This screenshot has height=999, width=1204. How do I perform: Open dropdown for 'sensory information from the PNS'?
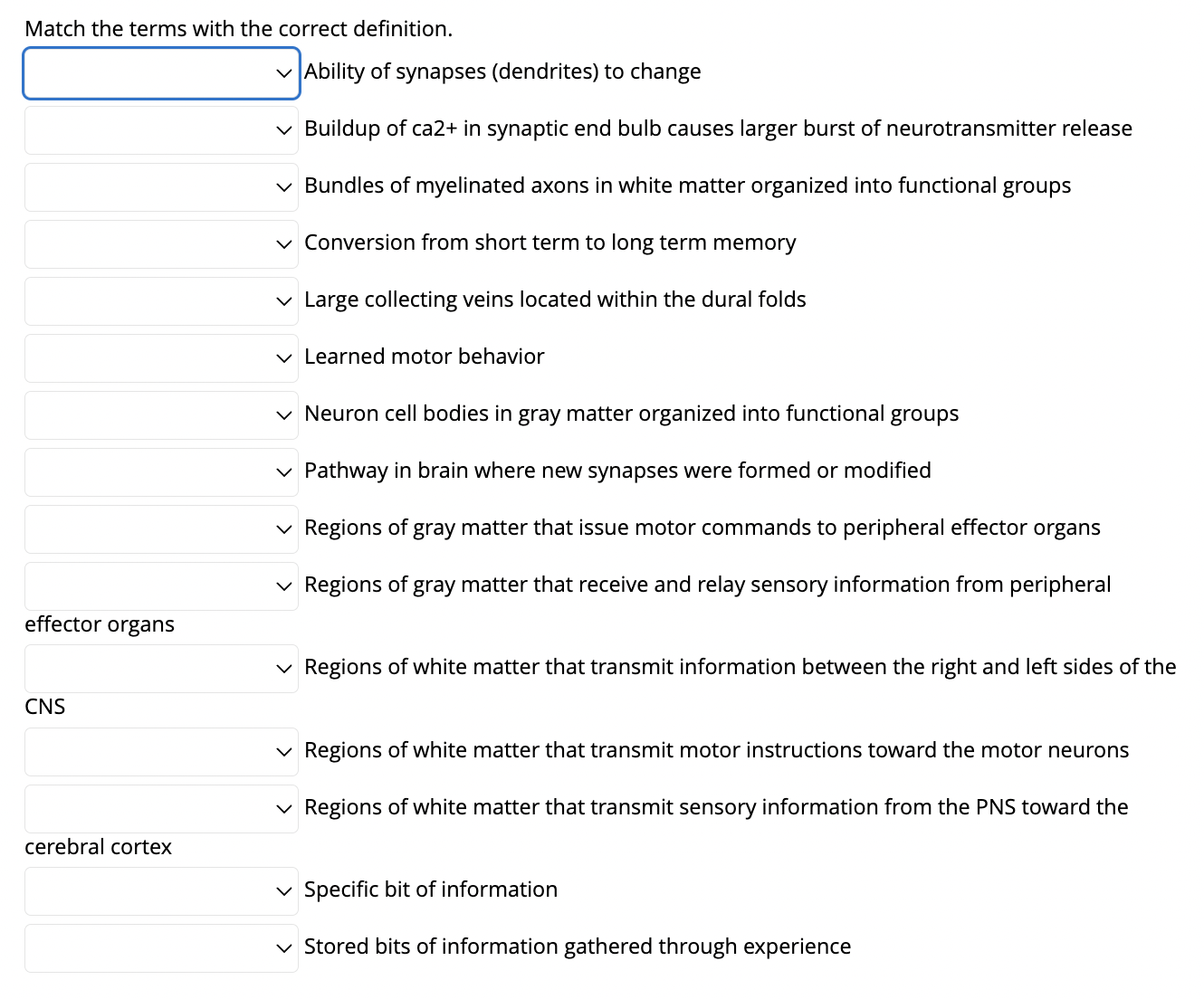pyautogui.click(x=161, y=809)
